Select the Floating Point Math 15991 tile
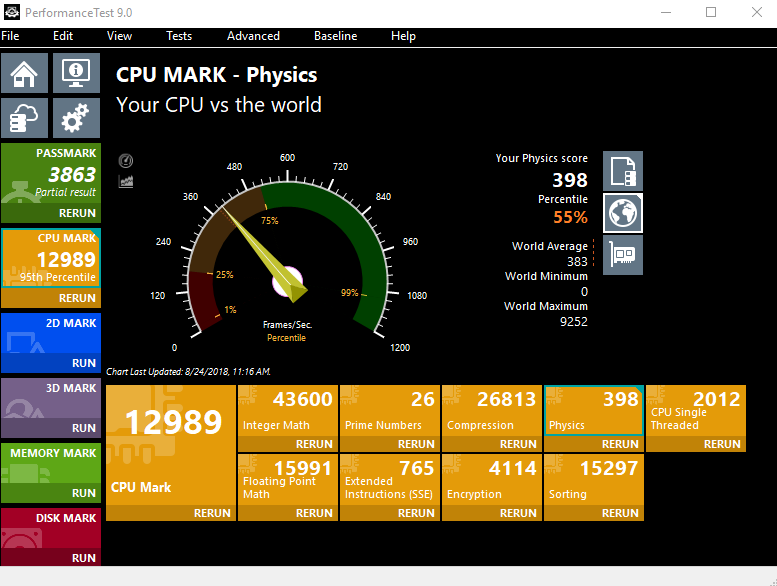This screenshot has width=777, height=586. coord(288,479)
